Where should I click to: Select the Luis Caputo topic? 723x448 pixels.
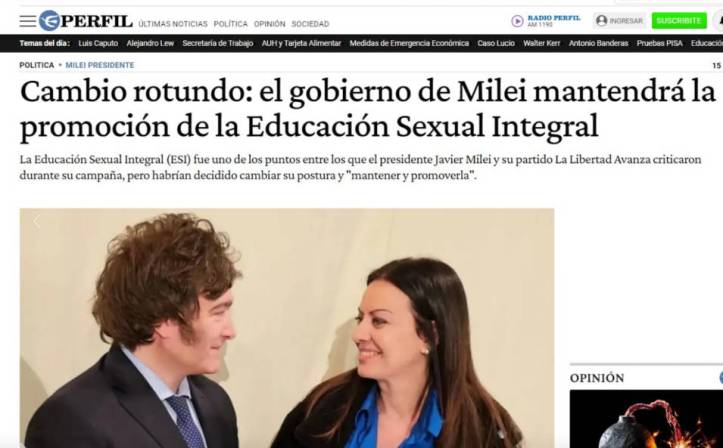[x=98, y=43]
